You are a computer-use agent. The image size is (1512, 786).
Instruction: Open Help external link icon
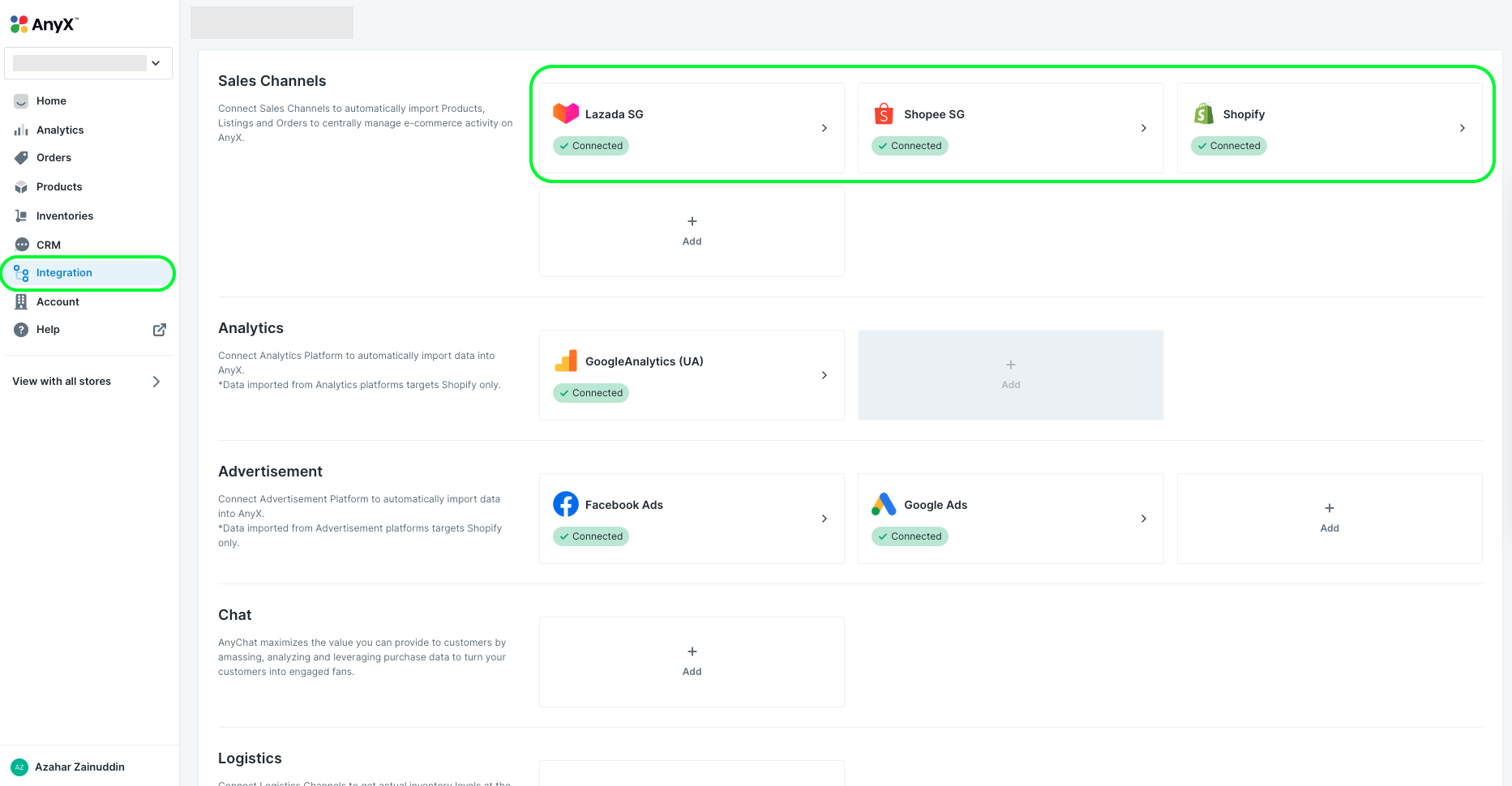(x=160, y=330)
